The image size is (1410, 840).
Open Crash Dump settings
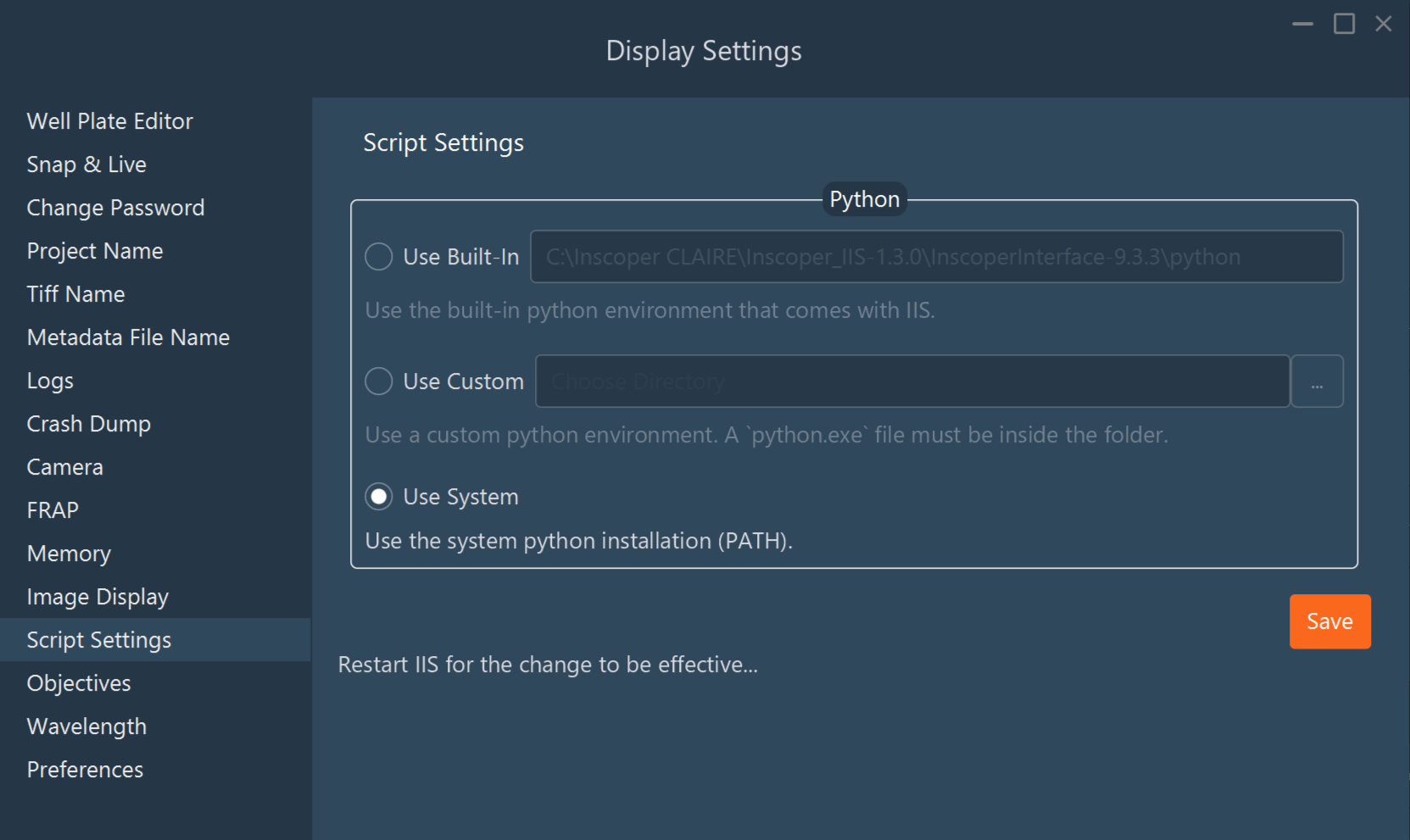tap(89, 423)
